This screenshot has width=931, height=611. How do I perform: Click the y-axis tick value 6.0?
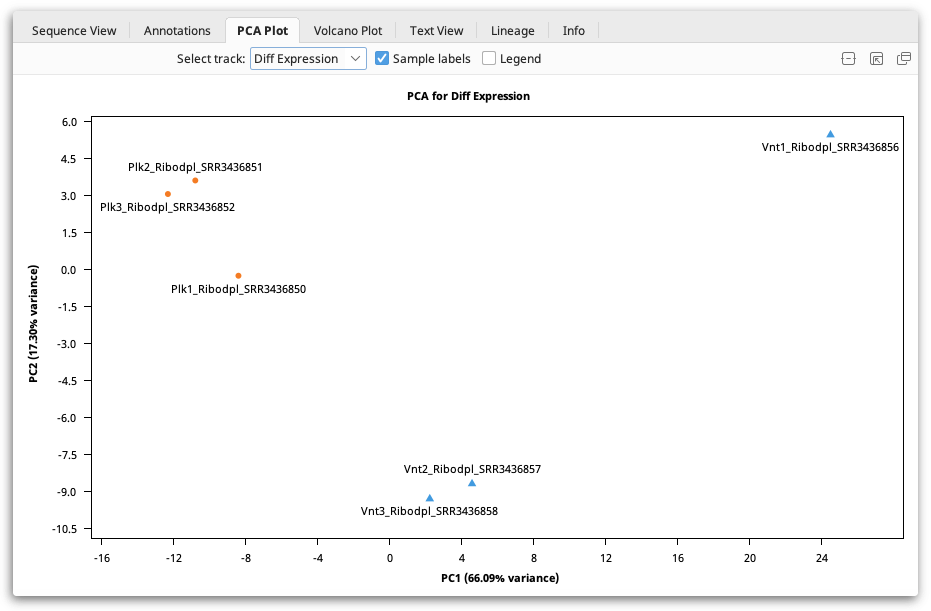pos(69,122)
